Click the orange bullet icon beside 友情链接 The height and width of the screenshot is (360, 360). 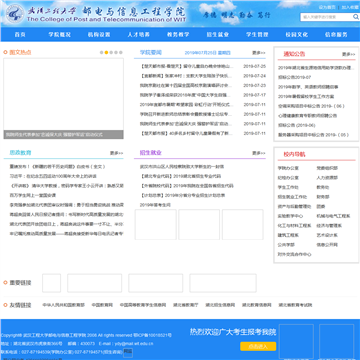click(x=5, y=305)
